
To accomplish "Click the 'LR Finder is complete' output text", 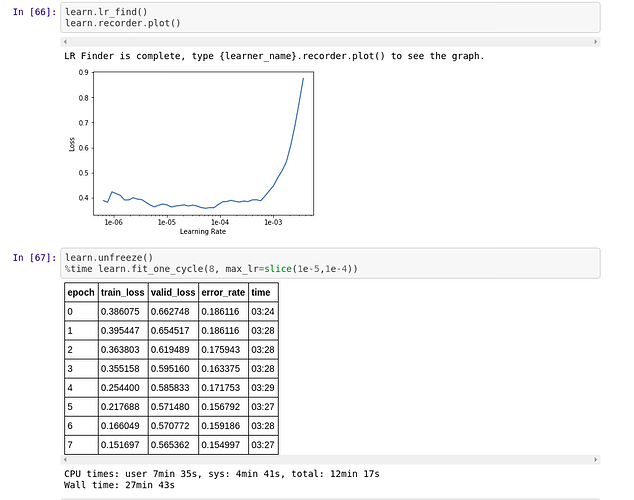I will [273, 56].
